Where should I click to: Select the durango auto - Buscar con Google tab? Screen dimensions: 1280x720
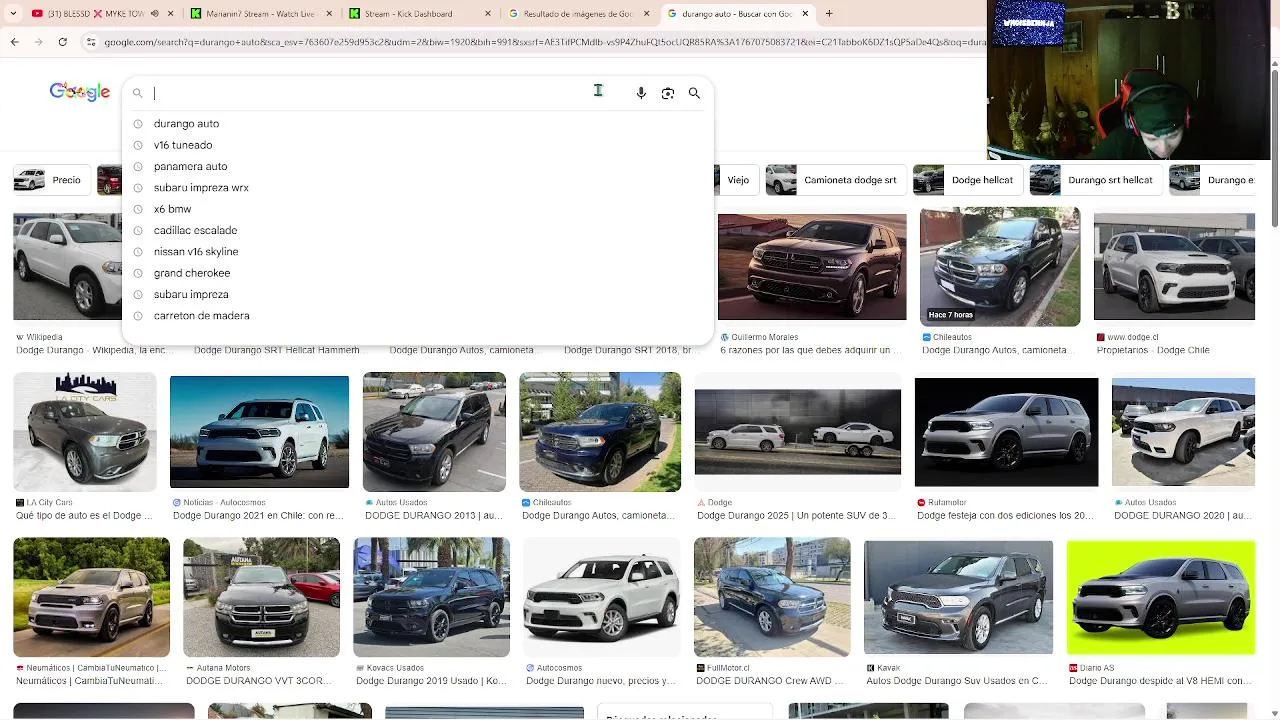coord(740,14)
